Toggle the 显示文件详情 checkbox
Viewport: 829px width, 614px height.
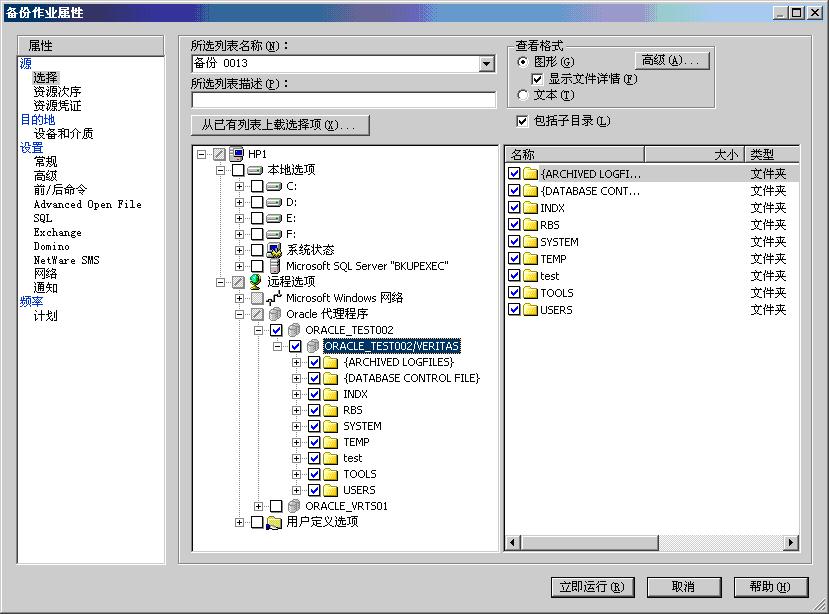537,79
